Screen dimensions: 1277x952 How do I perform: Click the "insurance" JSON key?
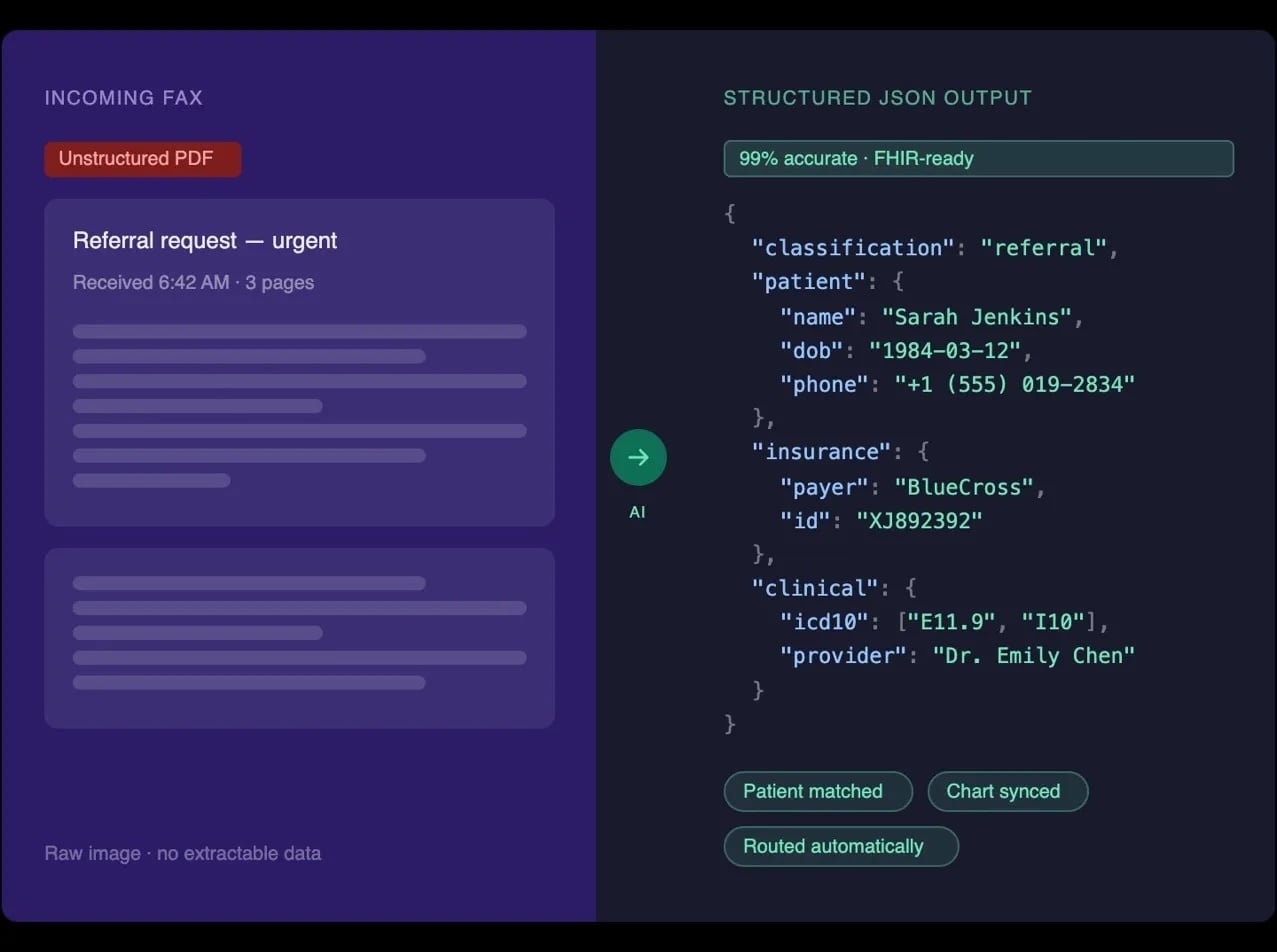pos(821,452)
